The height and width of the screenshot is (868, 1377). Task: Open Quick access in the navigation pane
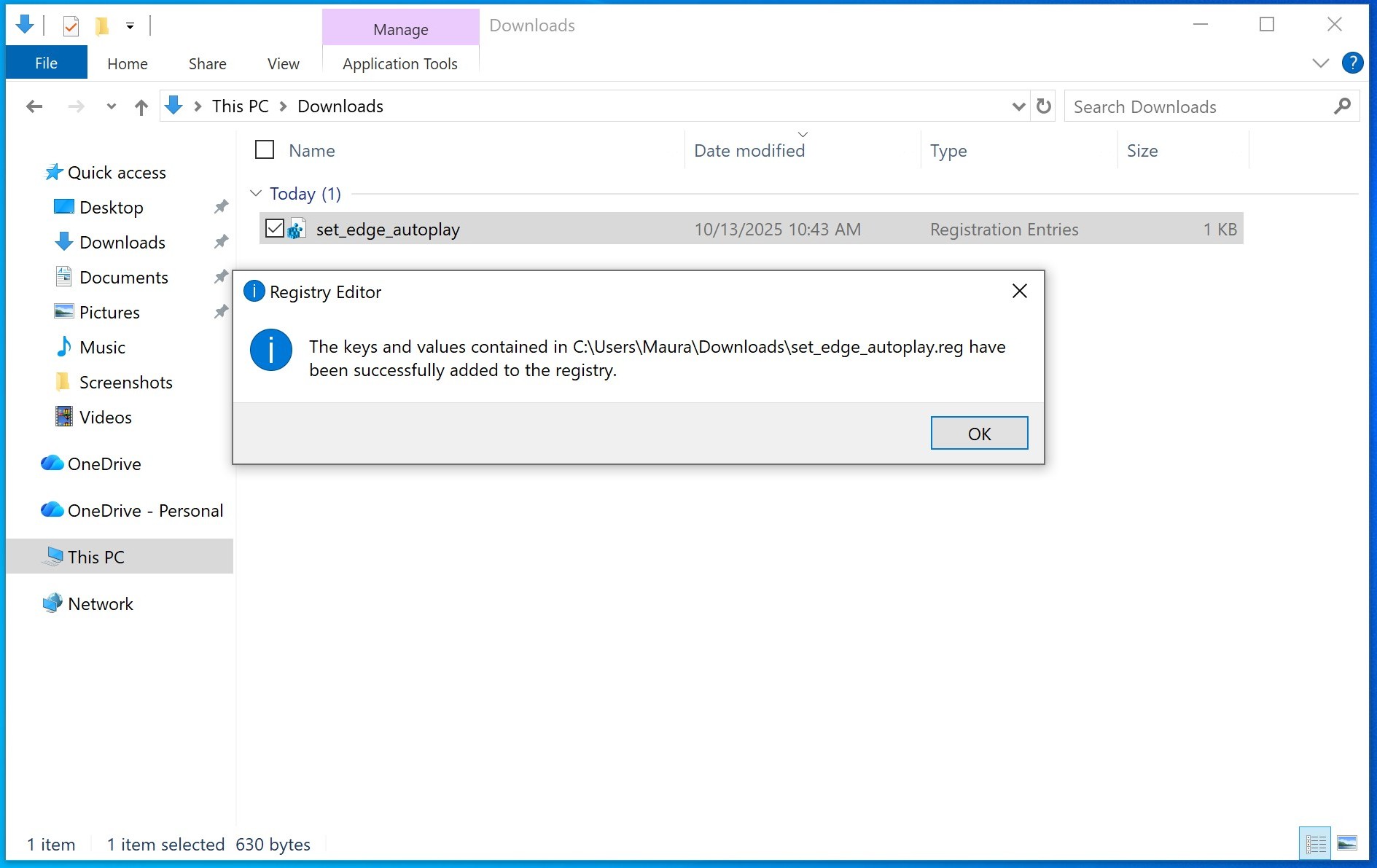point(117,173)
